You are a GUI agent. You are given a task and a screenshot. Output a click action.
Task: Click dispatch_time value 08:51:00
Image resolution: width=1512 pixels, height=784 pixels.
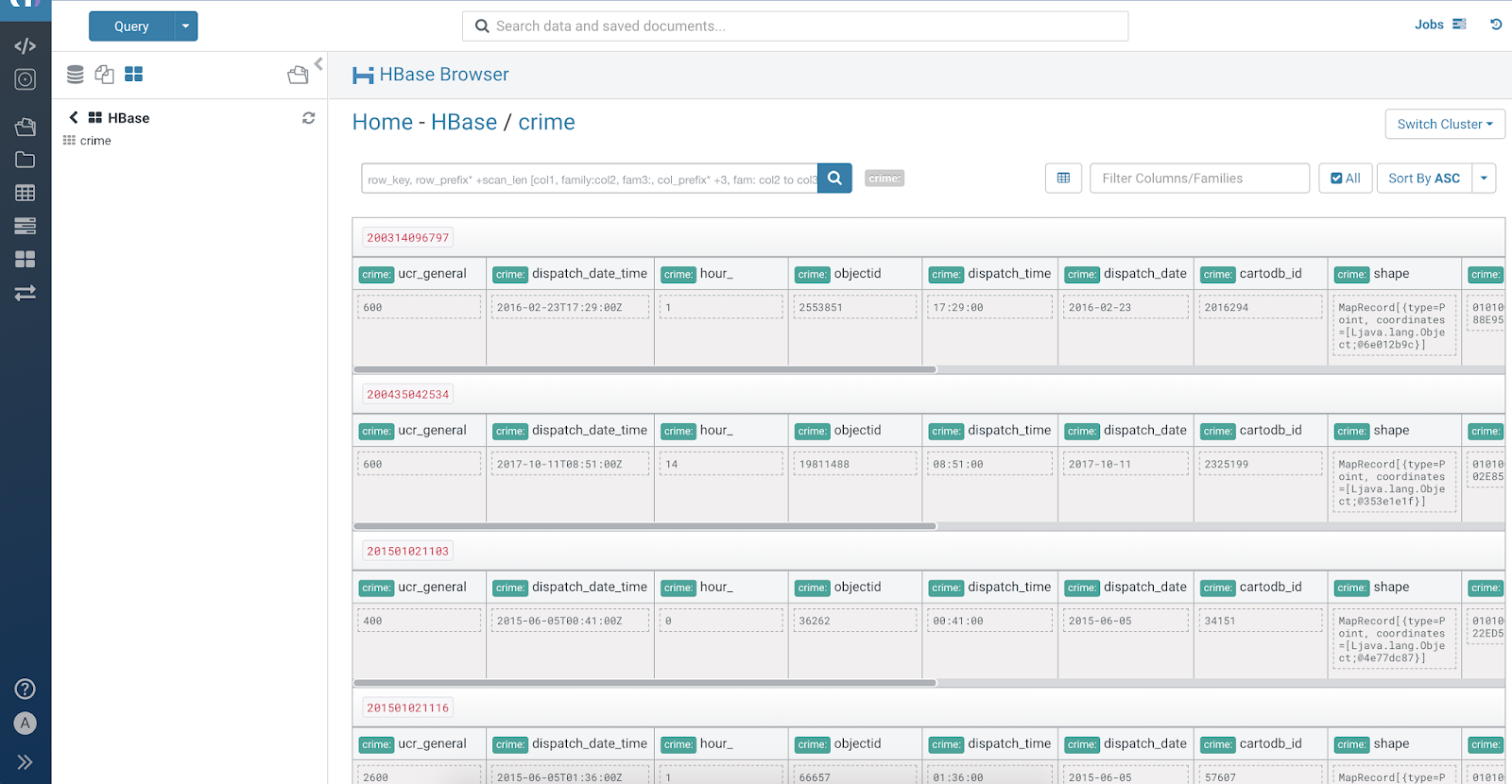(x=989, y=465)
